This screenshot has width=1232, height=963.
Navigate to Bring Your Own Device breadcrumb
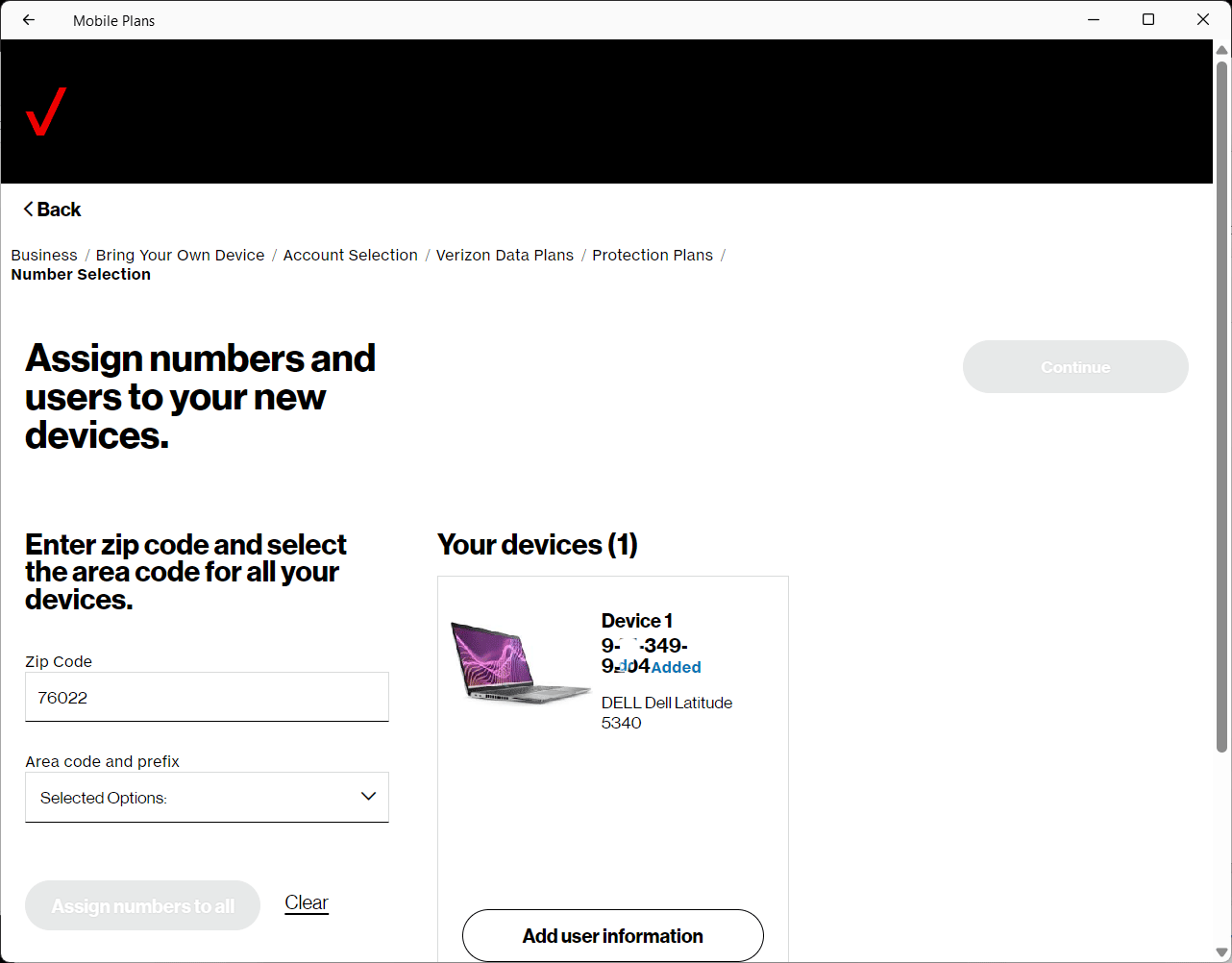180,255
